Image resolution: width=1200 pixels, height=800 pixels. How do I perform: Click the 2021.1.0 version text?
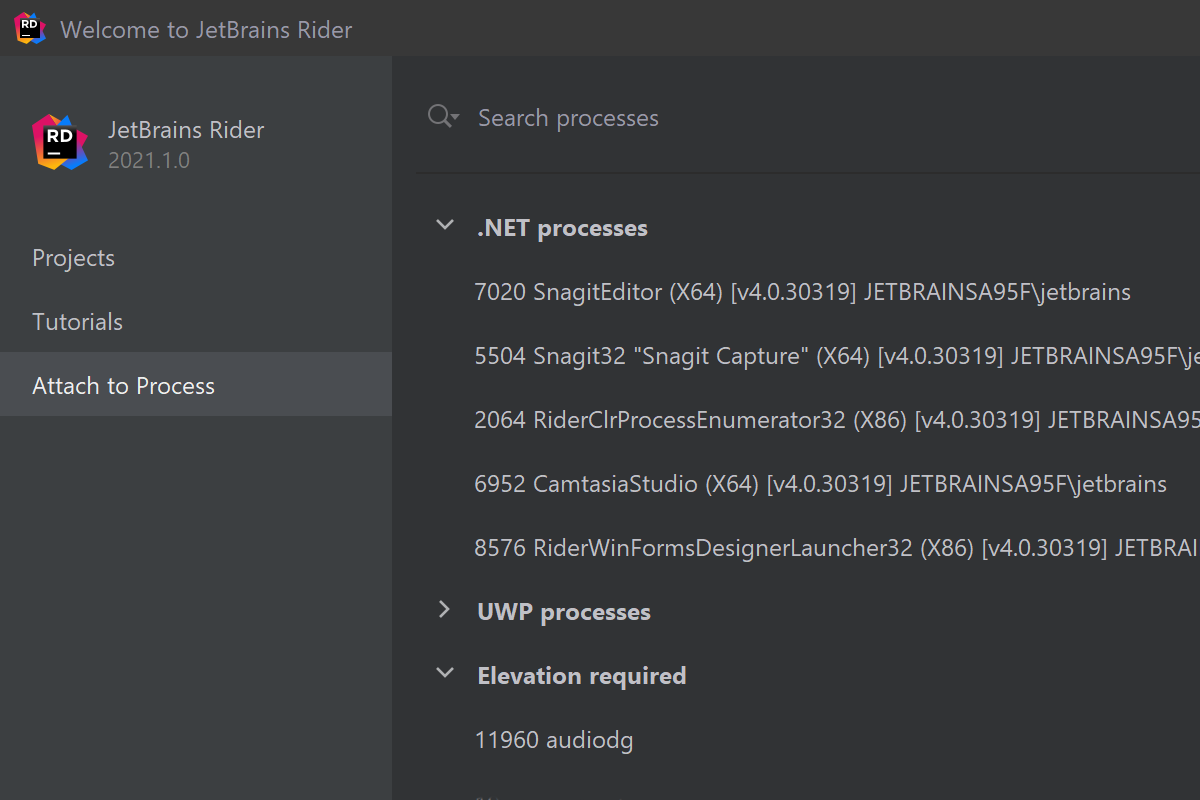[x=148, y=160]
